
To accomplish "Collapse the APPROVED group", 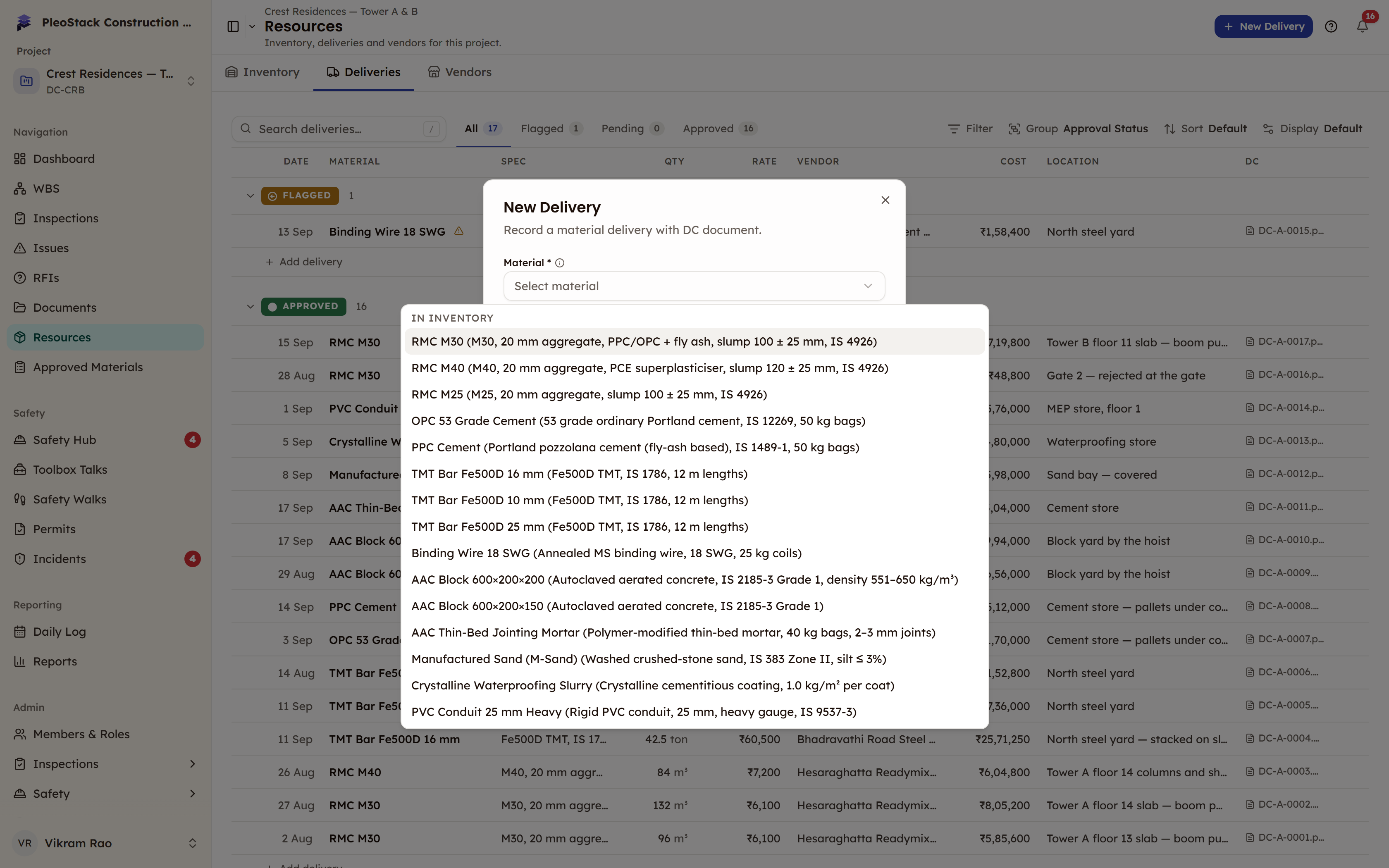I will click(250, 307).
